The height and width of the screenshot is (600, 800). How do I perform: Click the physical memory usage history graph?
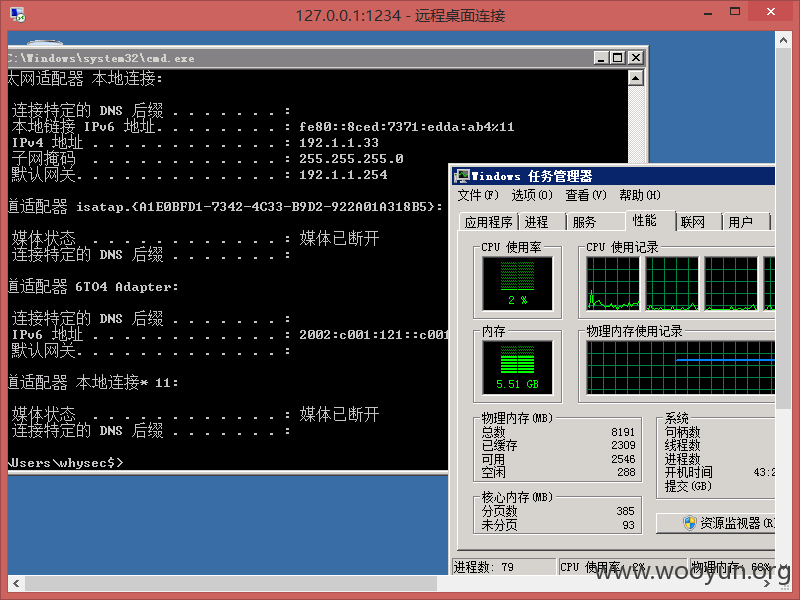[681, 367]
